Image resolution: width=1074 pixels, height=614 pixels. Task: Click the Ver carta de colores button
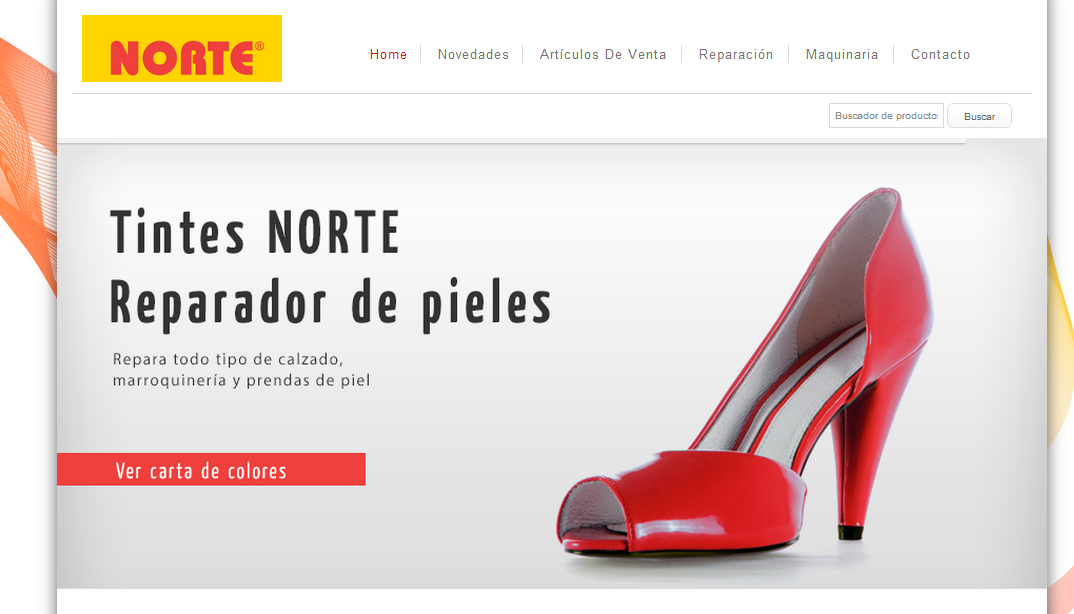[211, 469]
